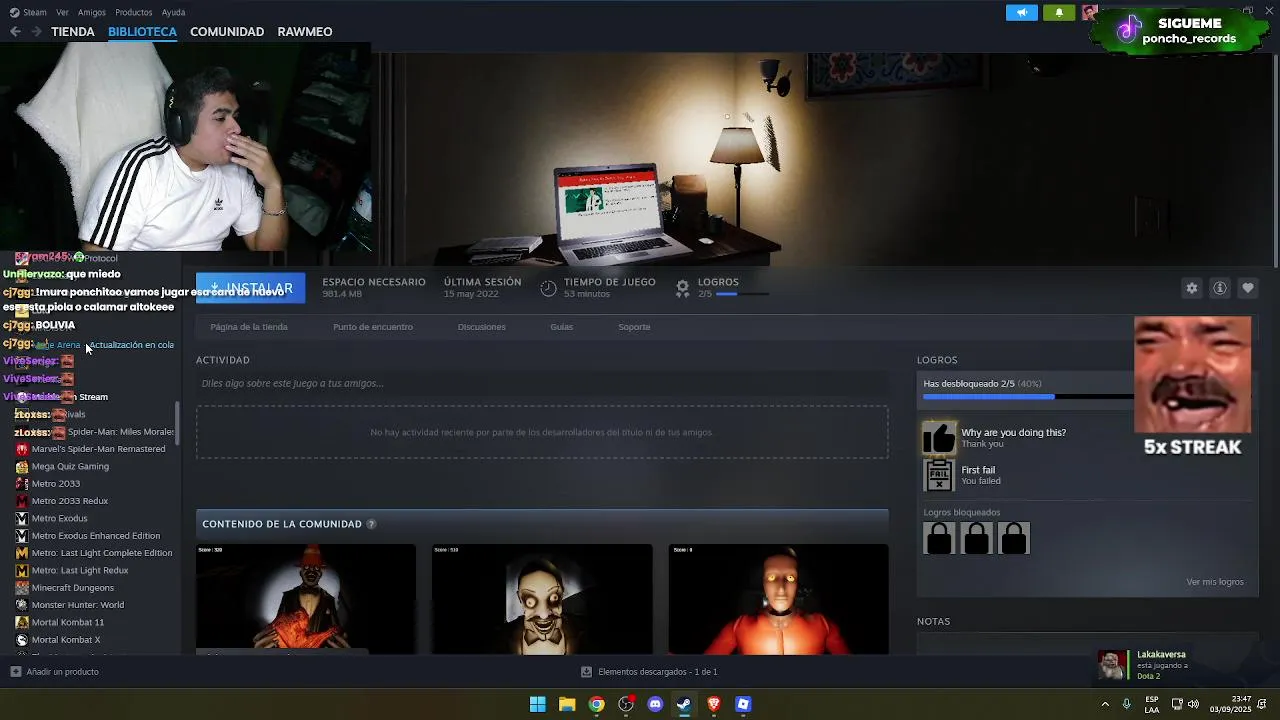The height and width of the screenshot is (720, 1280).
Task: Open Google Chrome from taskbar
Action: click(596, 704)
